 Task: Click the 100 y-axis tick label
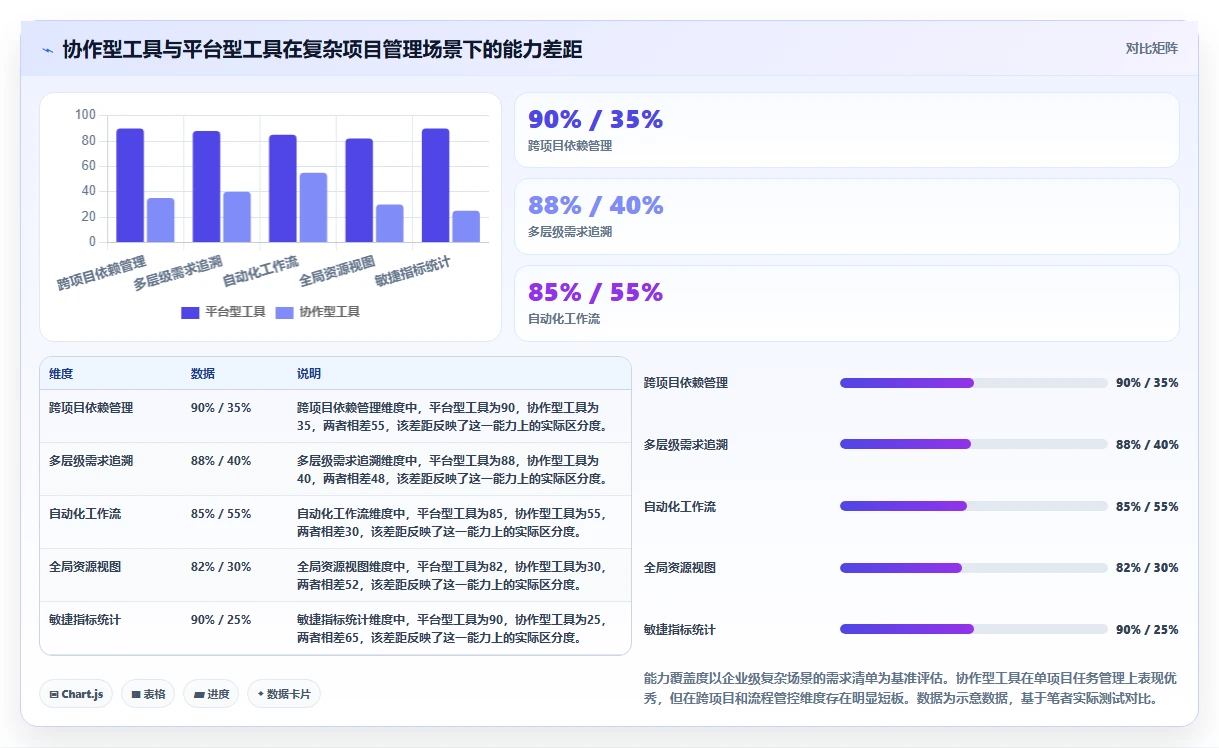pyautogui.click(x=85, y=115)
